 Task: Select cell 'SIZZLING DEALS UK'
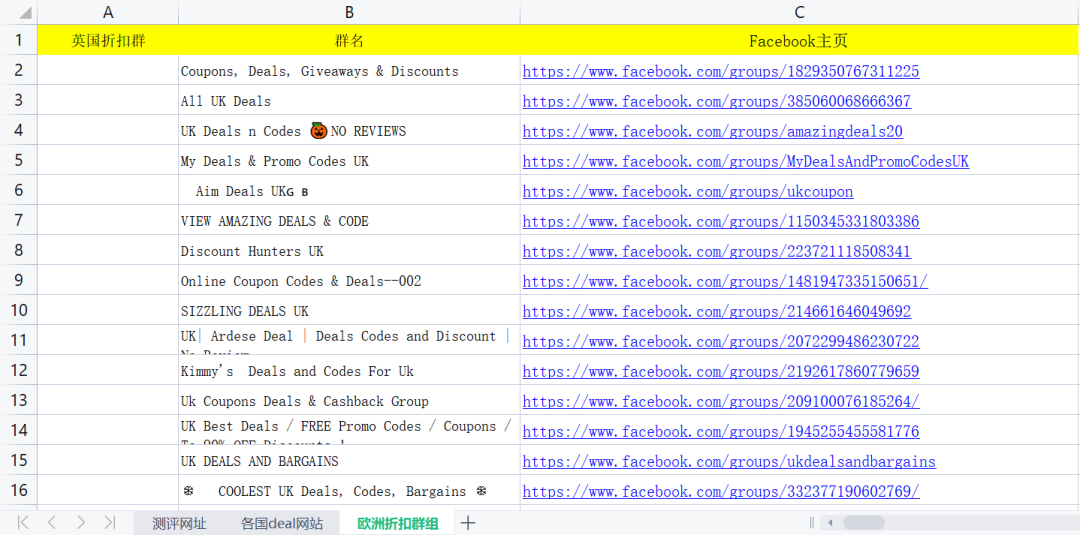click(349, 311)
